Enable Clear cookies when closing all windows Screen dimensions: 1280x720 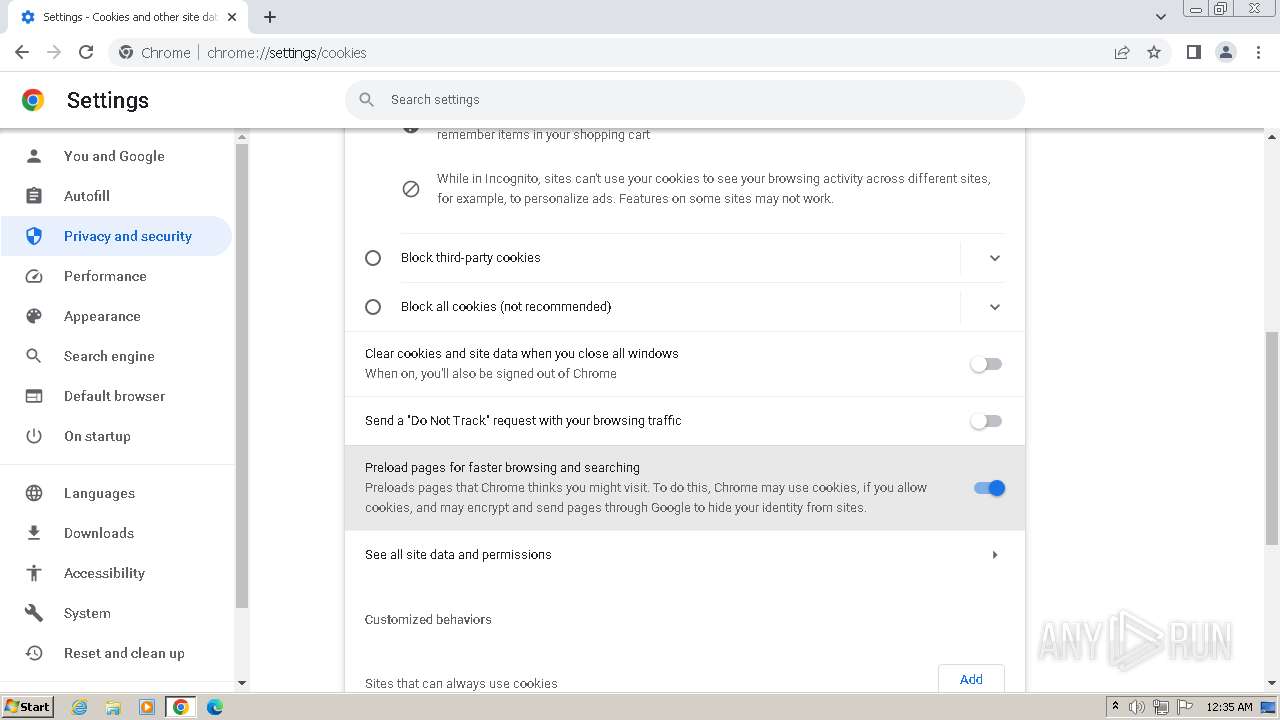tap(986, 364)
